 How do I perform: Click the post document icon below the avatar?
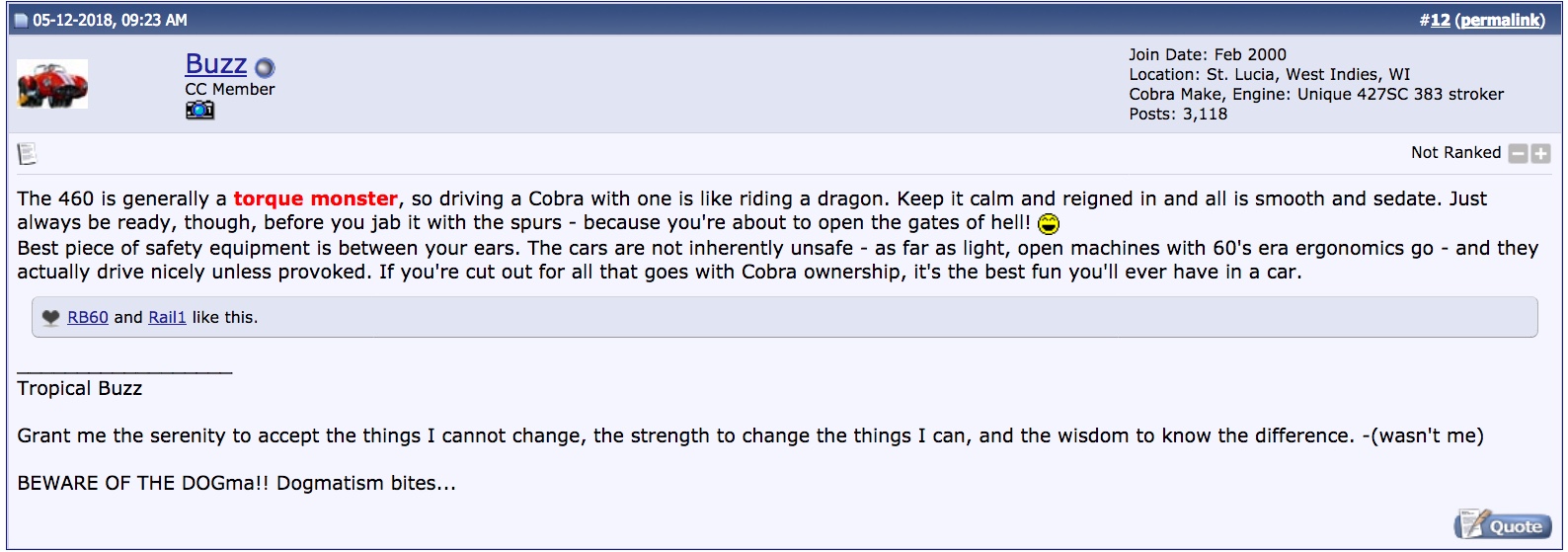click(27, 154)
